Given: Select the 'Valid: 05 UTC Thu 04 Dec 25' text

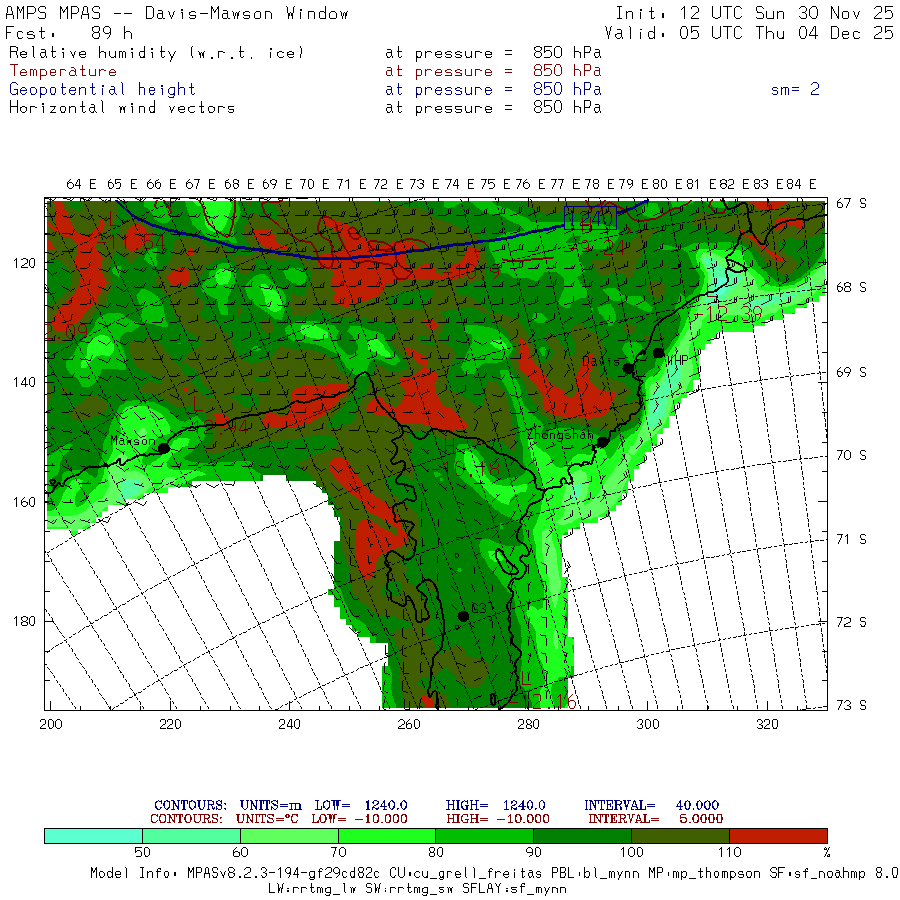Looking at the screenshot, I should 748,33.
